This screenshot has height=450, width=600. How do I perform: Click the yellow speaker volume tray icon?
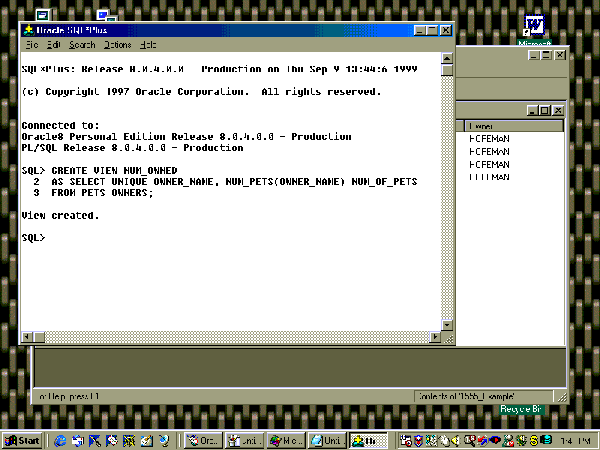click(455, 441)
